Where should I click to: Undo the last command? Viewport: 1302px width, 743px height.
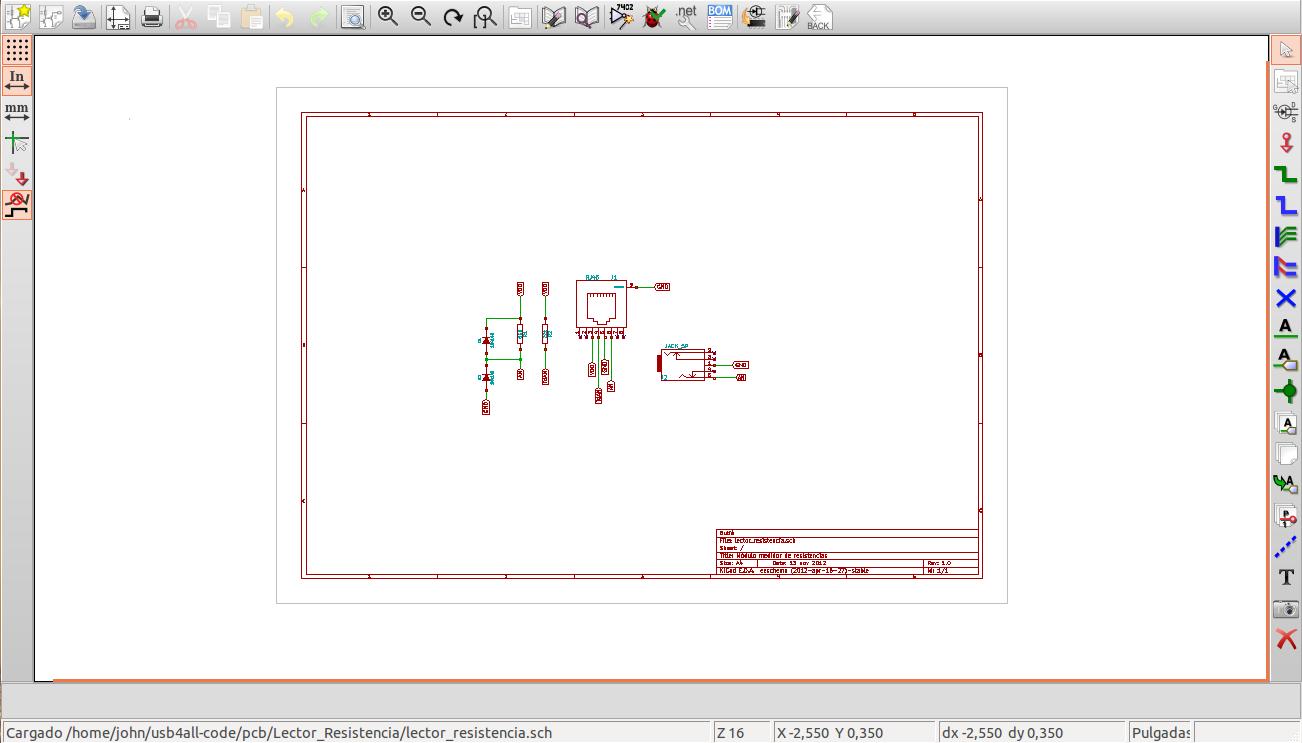(286, 17)
